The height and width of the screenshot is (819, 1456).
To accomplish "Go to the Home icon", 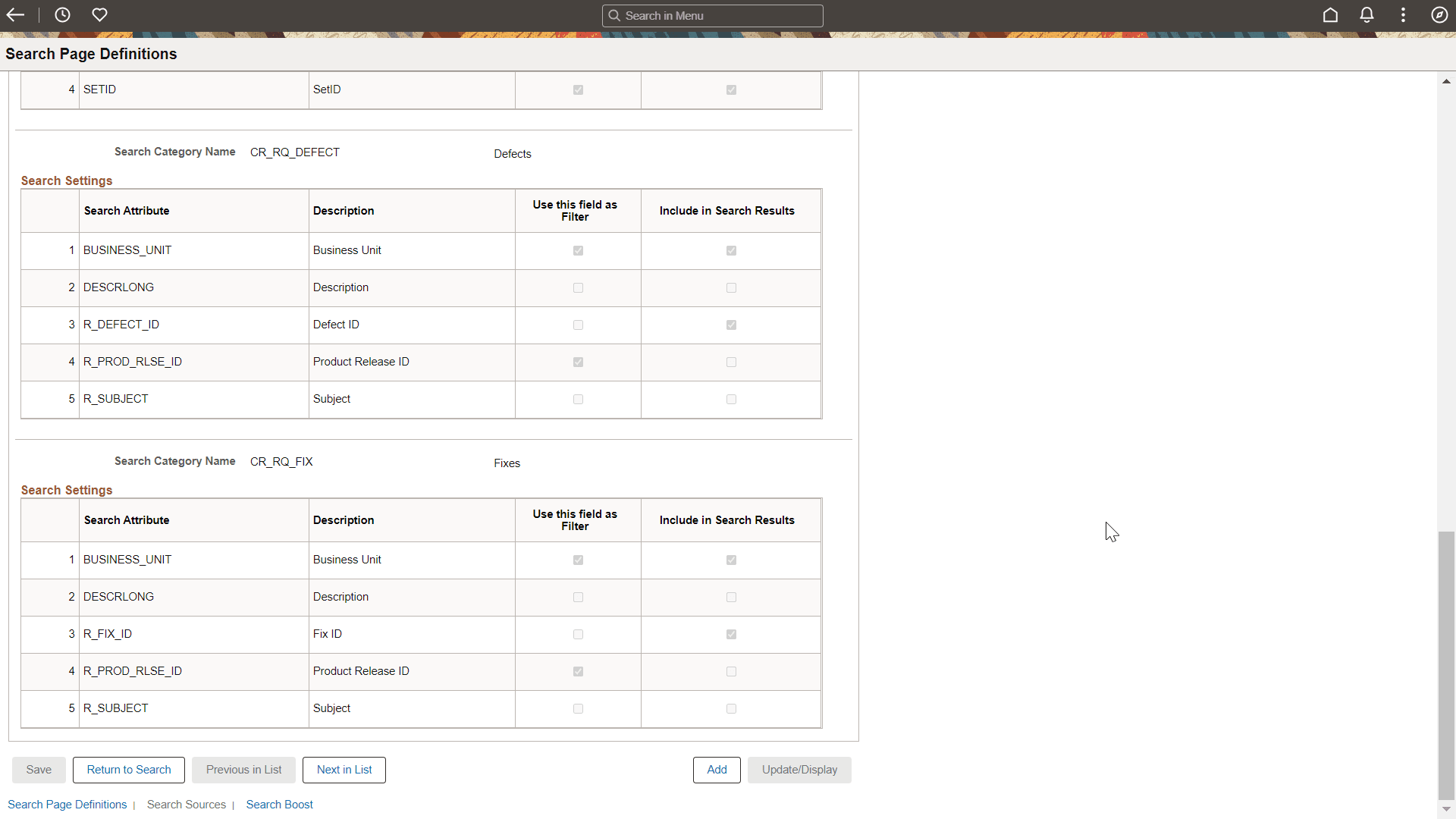I will [x=1330, y=14].
